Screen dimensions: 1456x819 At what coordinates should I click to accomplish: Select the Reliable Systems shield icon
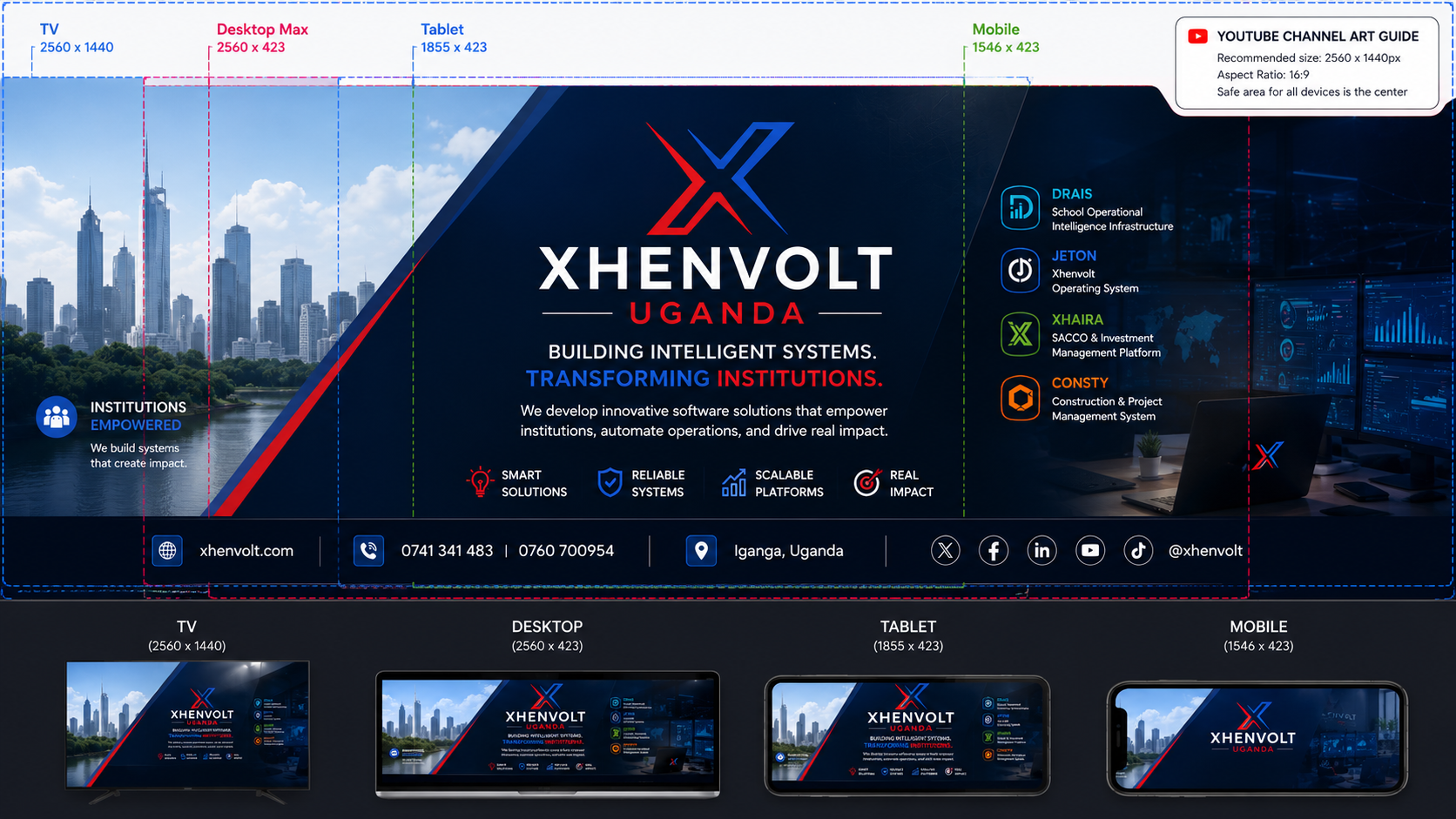(610, 481)
